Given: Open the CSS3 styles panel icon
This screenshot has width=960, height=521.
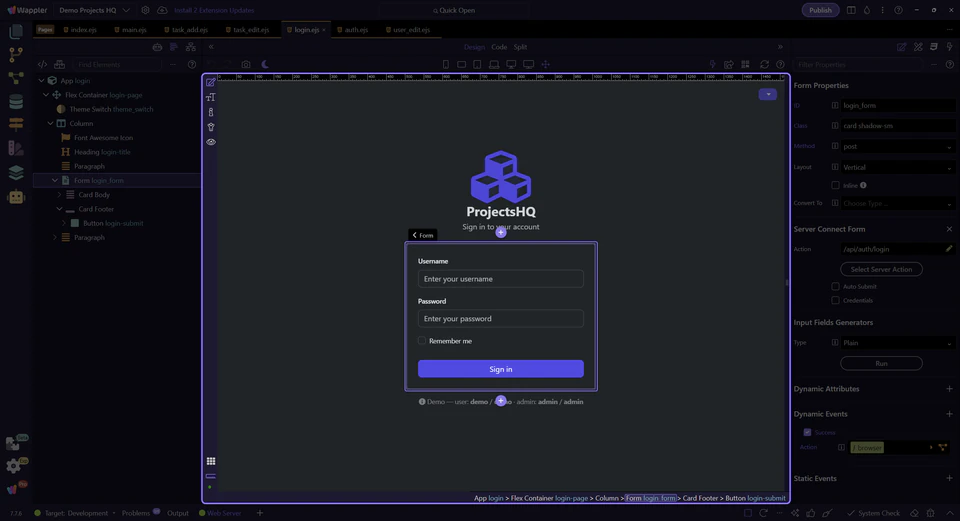Looking at the screenshot, I should [x=934, y=47].
